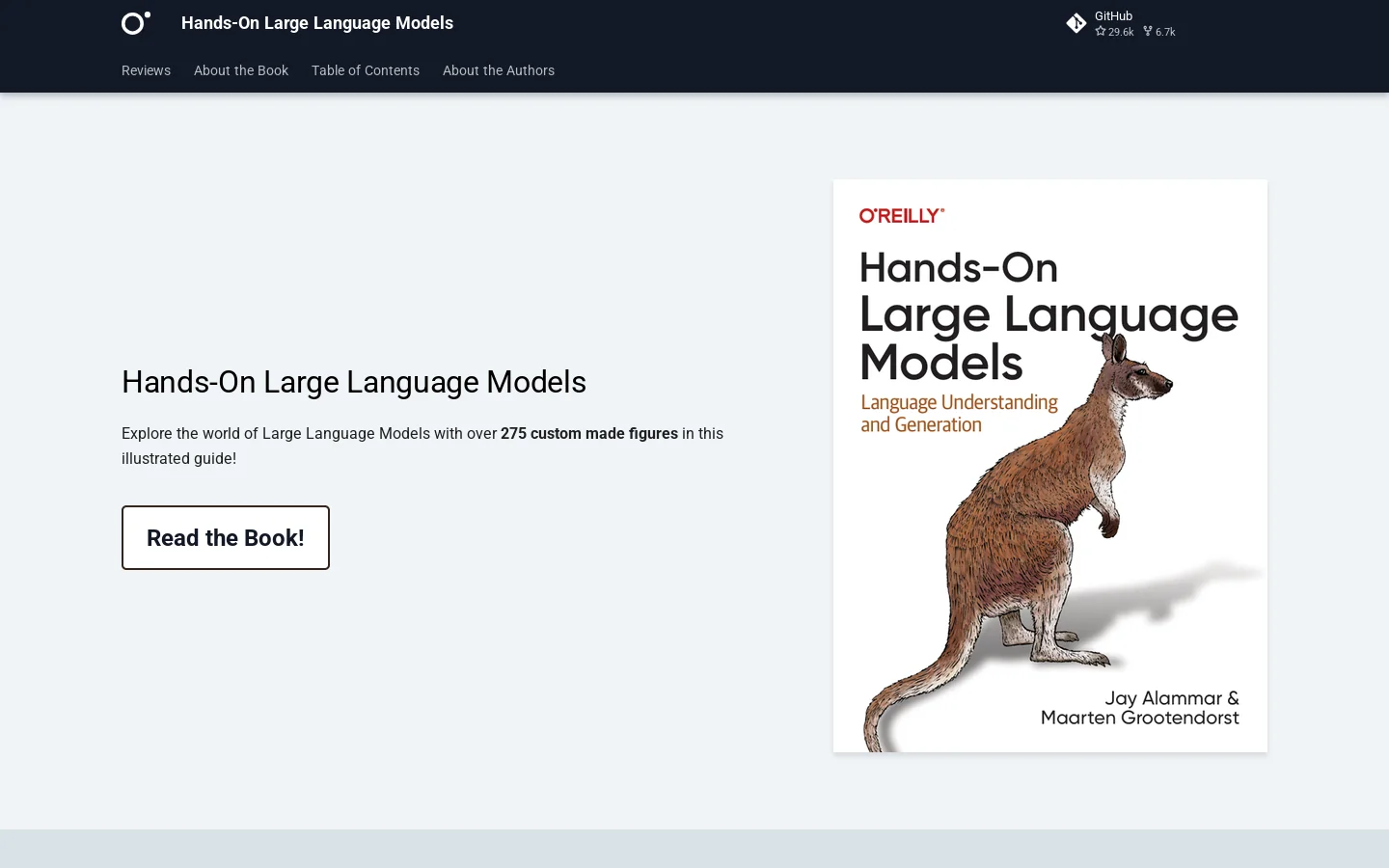Open the About the Book tab
The width and height of the screenshot is (1389, 868).
coord(241,70)
